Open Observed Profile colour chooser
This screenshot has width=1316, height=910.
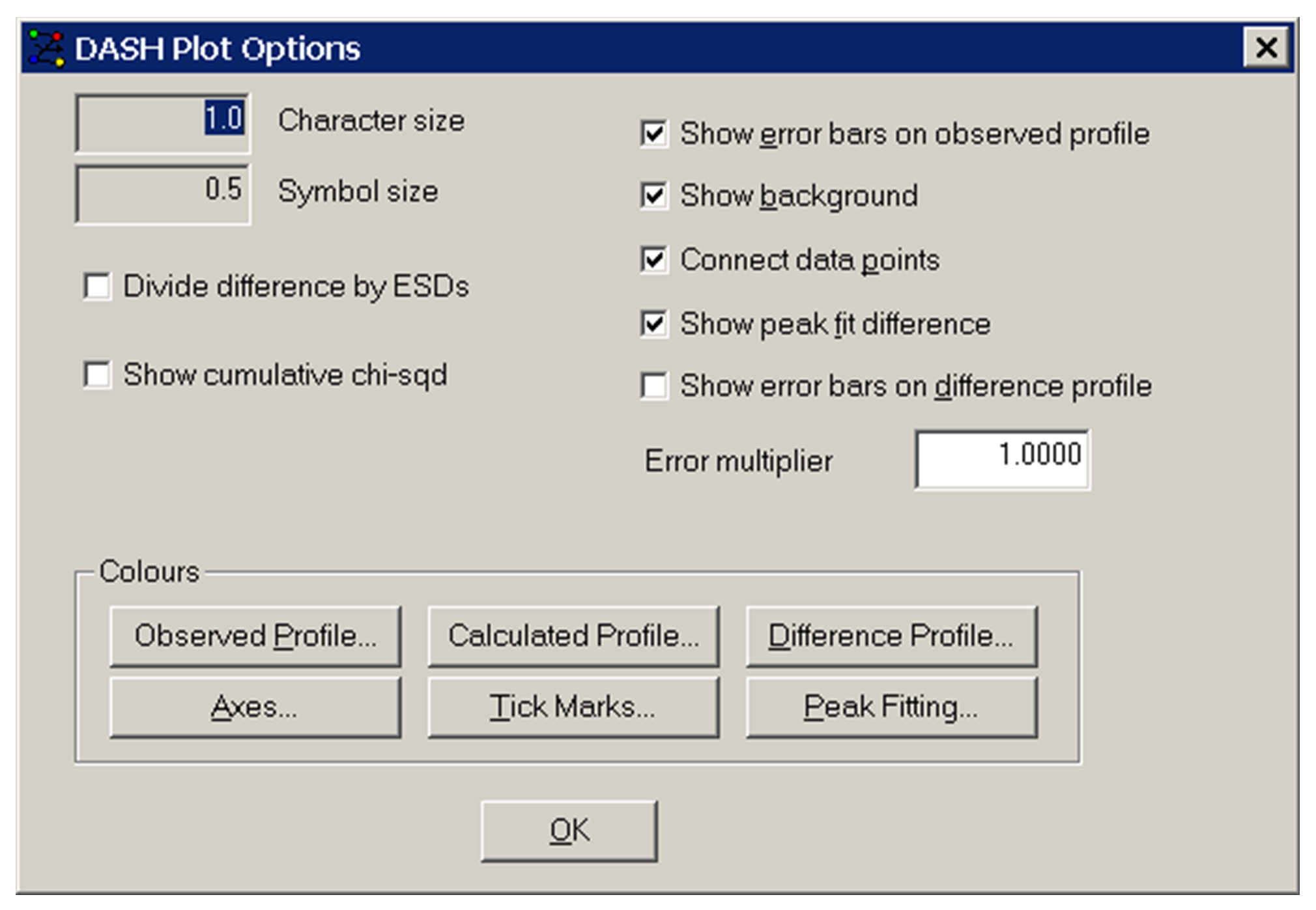point(255,636)
